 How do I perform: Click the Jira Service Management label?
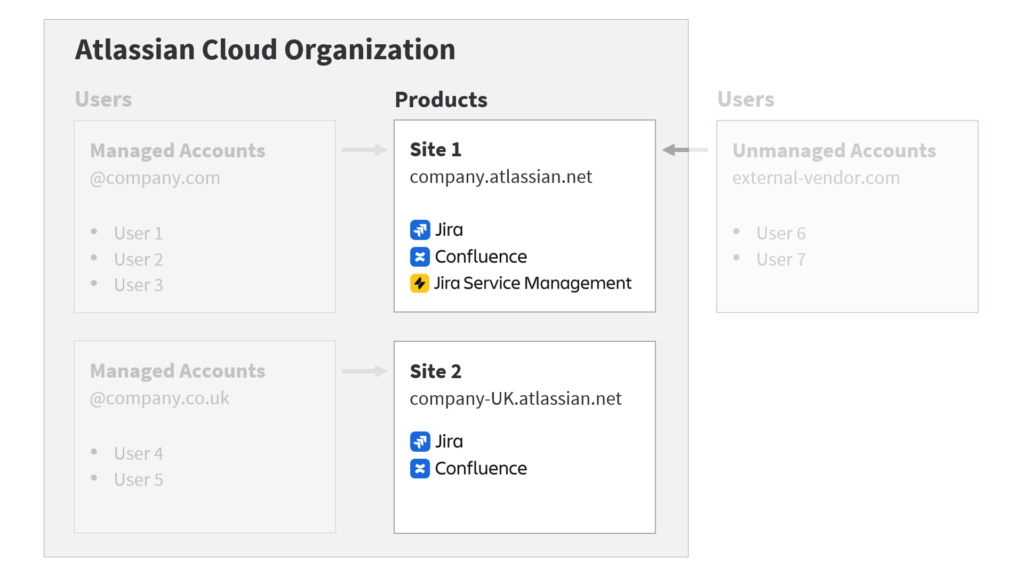(532, 284)
